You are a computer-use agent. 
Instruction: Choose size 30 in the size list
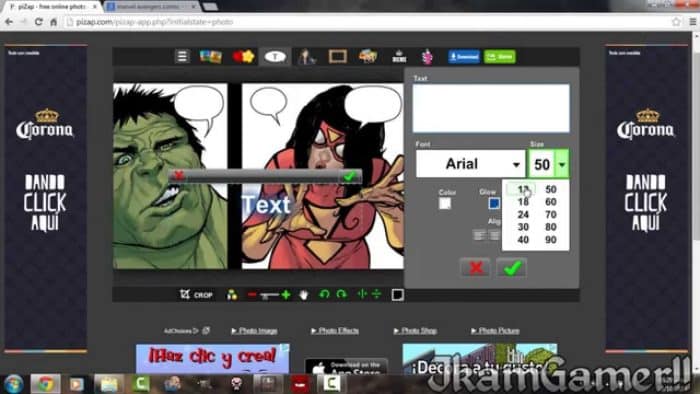[x=523, y=227]
